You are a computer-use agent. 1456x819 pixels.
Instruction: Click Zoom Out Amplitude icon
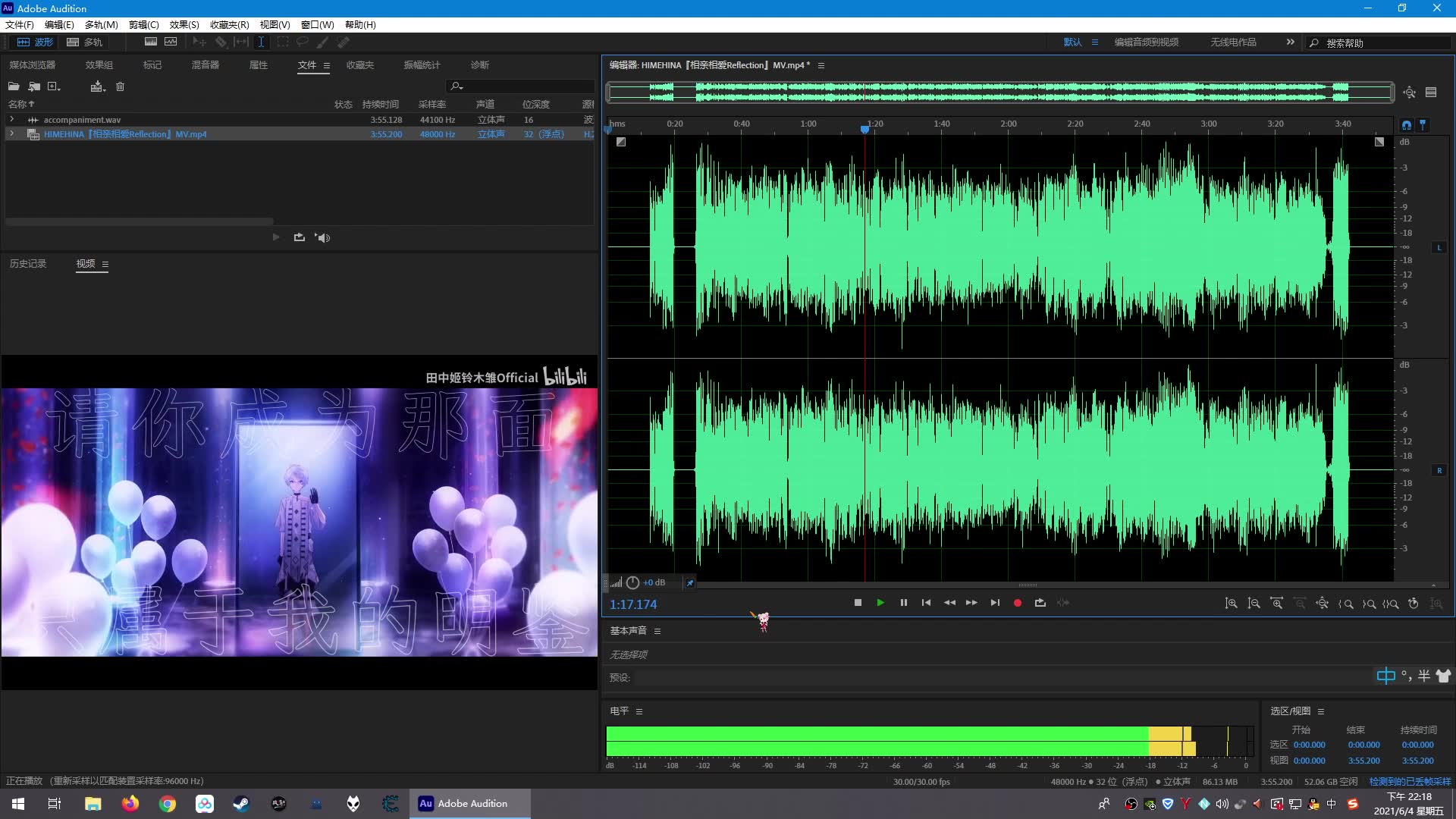coord(1254,604)
